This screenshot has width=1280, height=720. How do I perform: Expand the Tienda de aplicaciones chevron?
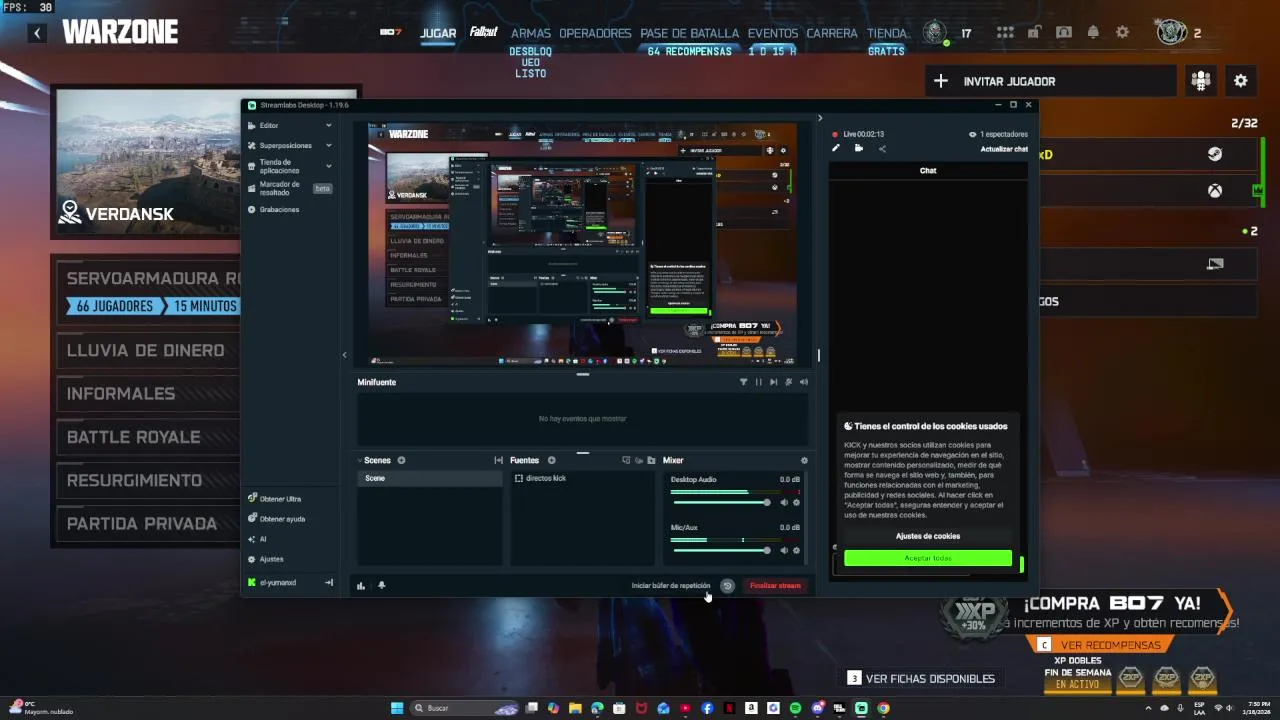pyautogui.click(x=328, y=166)
